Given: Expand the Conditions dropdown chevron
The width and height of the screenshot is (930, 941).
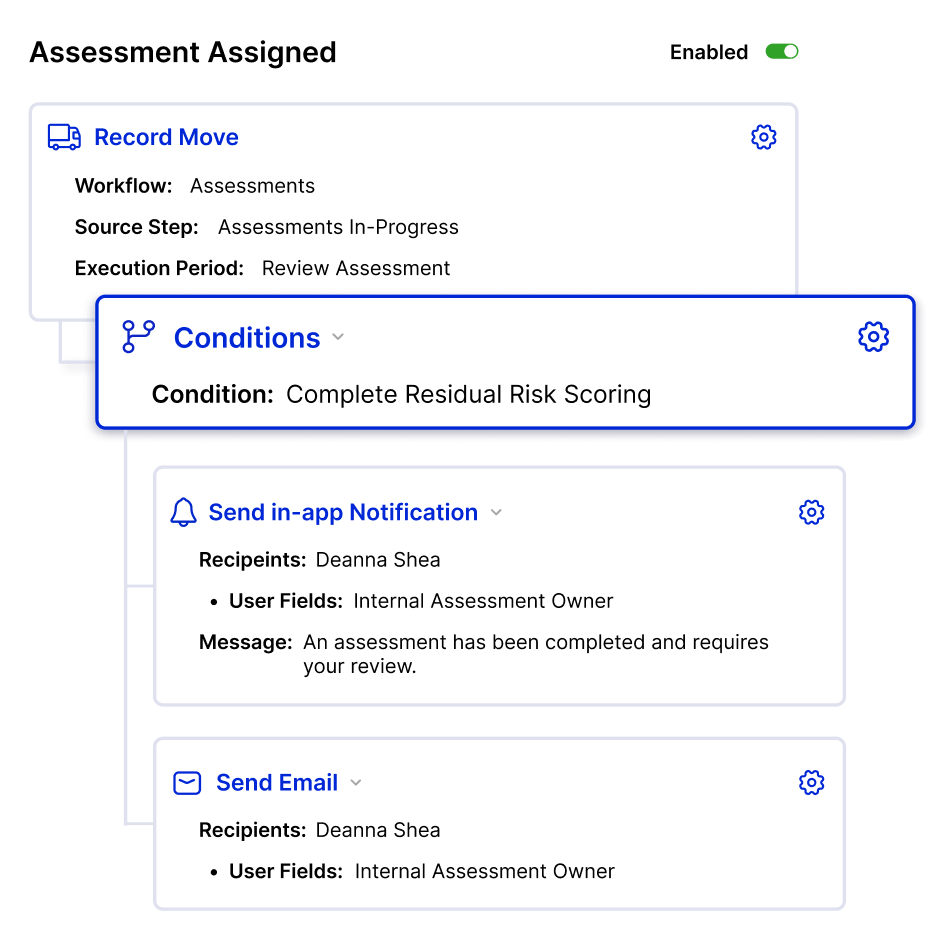Looking at the screenshot, I should 338,337.
